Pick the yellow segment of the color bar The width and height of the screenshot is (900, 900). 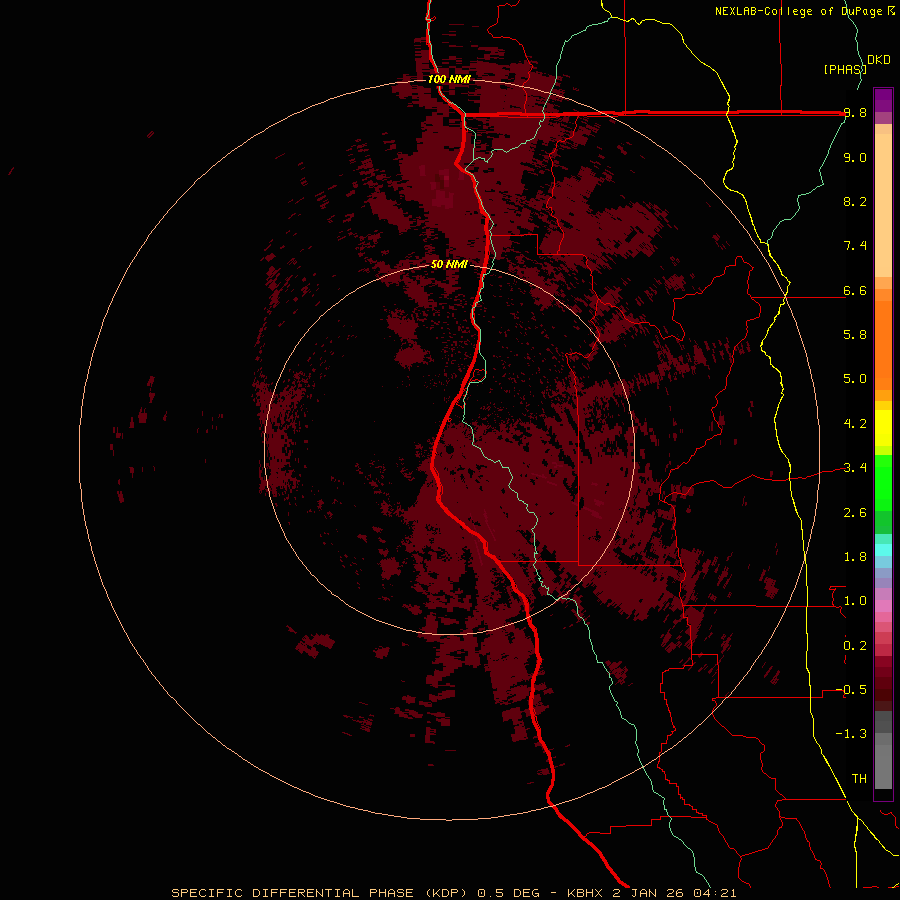tap(883, 428)
